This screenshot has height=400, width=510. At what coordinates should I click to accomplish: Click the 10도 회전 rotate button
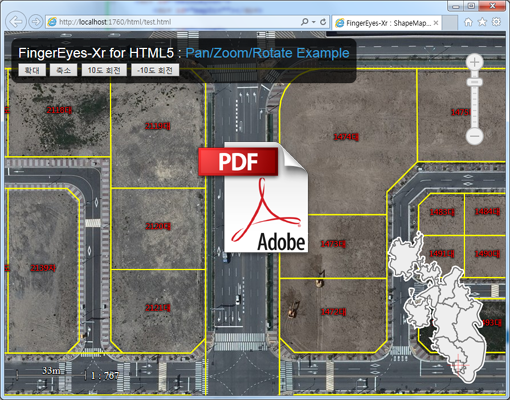104,70
